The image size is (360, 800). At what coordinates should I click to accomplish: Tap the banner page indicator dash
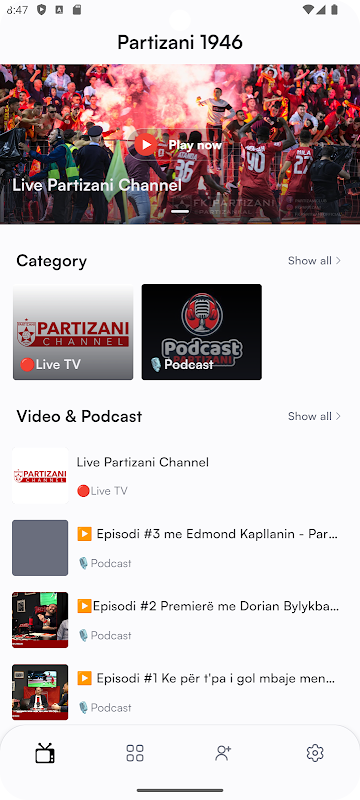click(x=180, y=211)
